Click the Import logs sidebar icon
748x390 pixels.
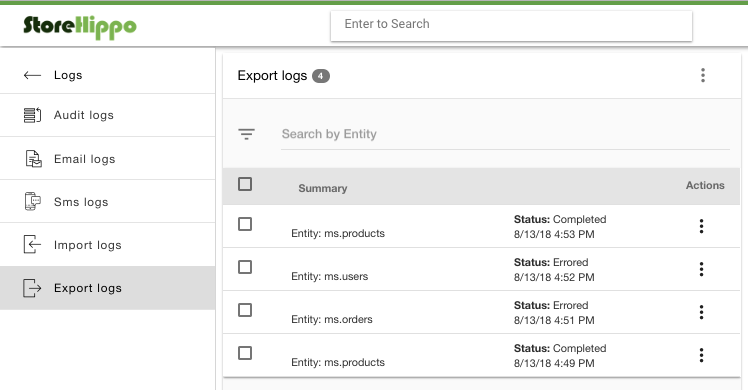point(32,245)
